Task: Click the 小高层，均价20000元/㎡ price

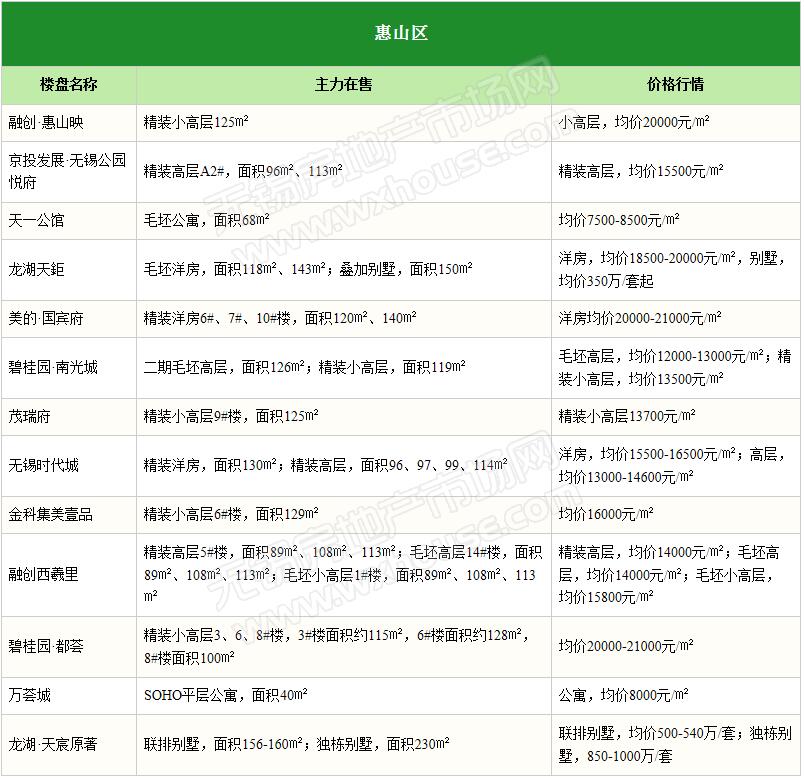Action: coord(634,123)
